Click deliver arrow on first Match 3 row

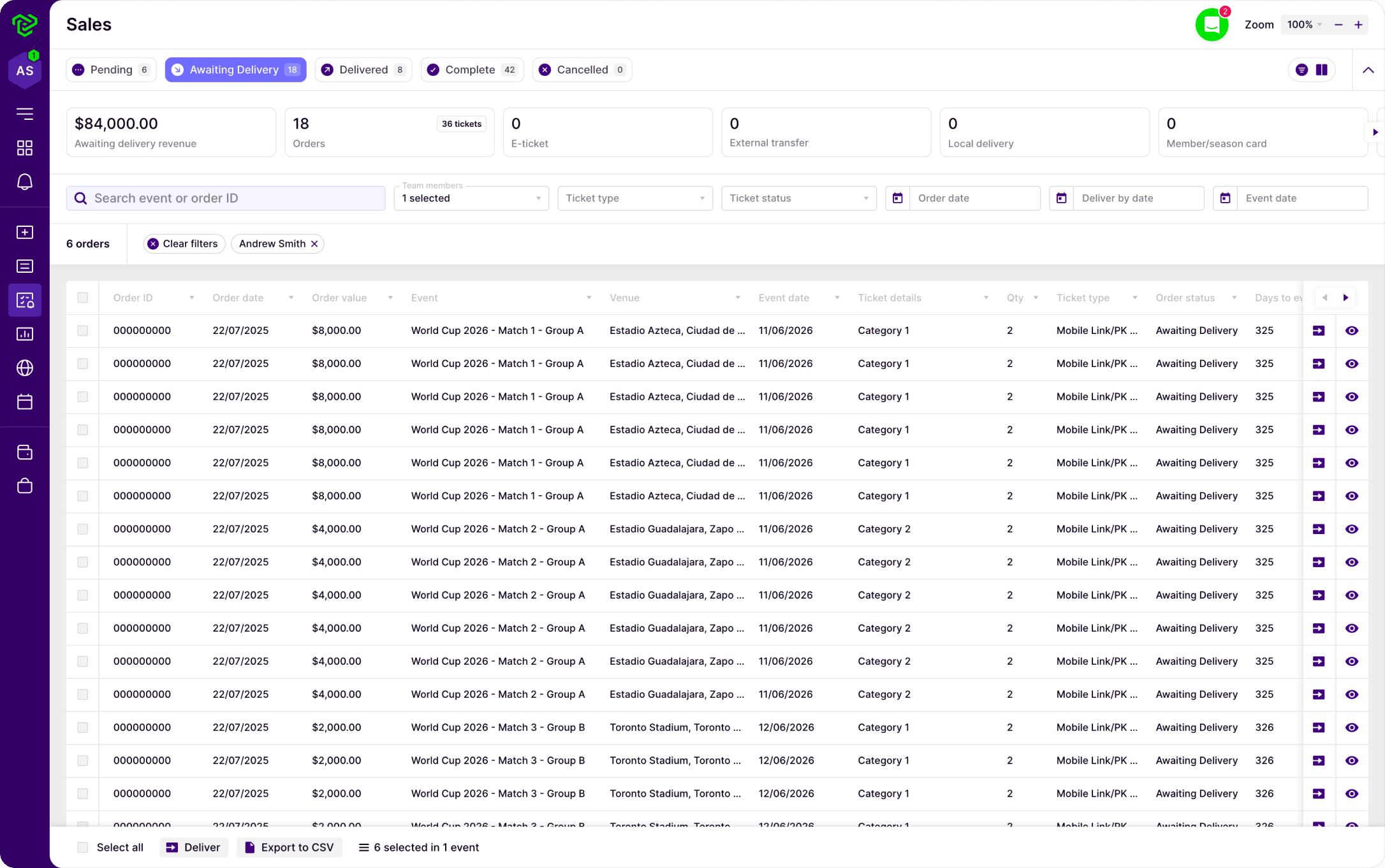pyautogui.click(x=1319, y=728)
